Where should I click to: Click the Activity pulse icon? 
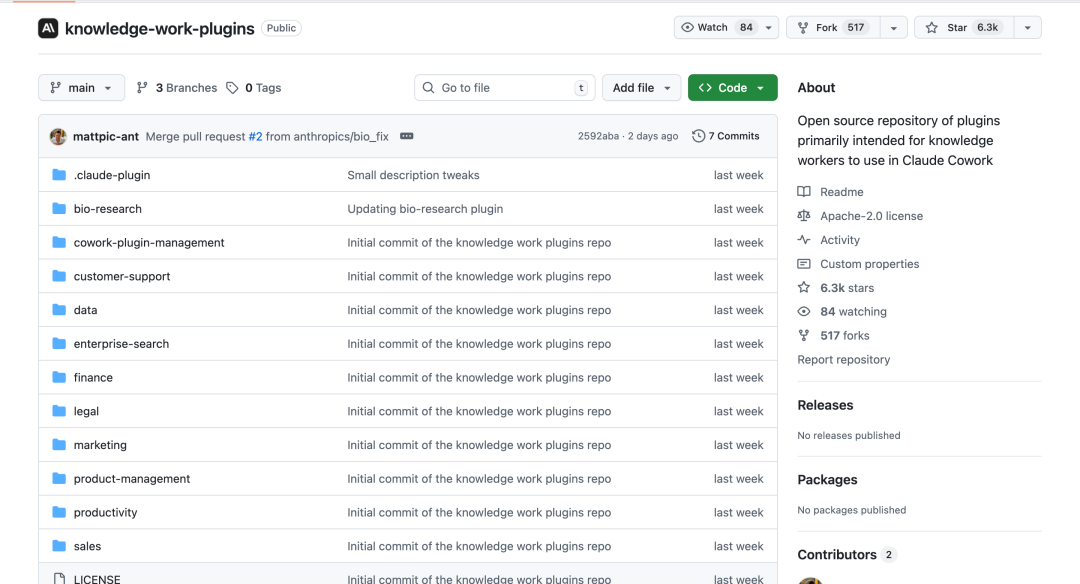point(804,240)
